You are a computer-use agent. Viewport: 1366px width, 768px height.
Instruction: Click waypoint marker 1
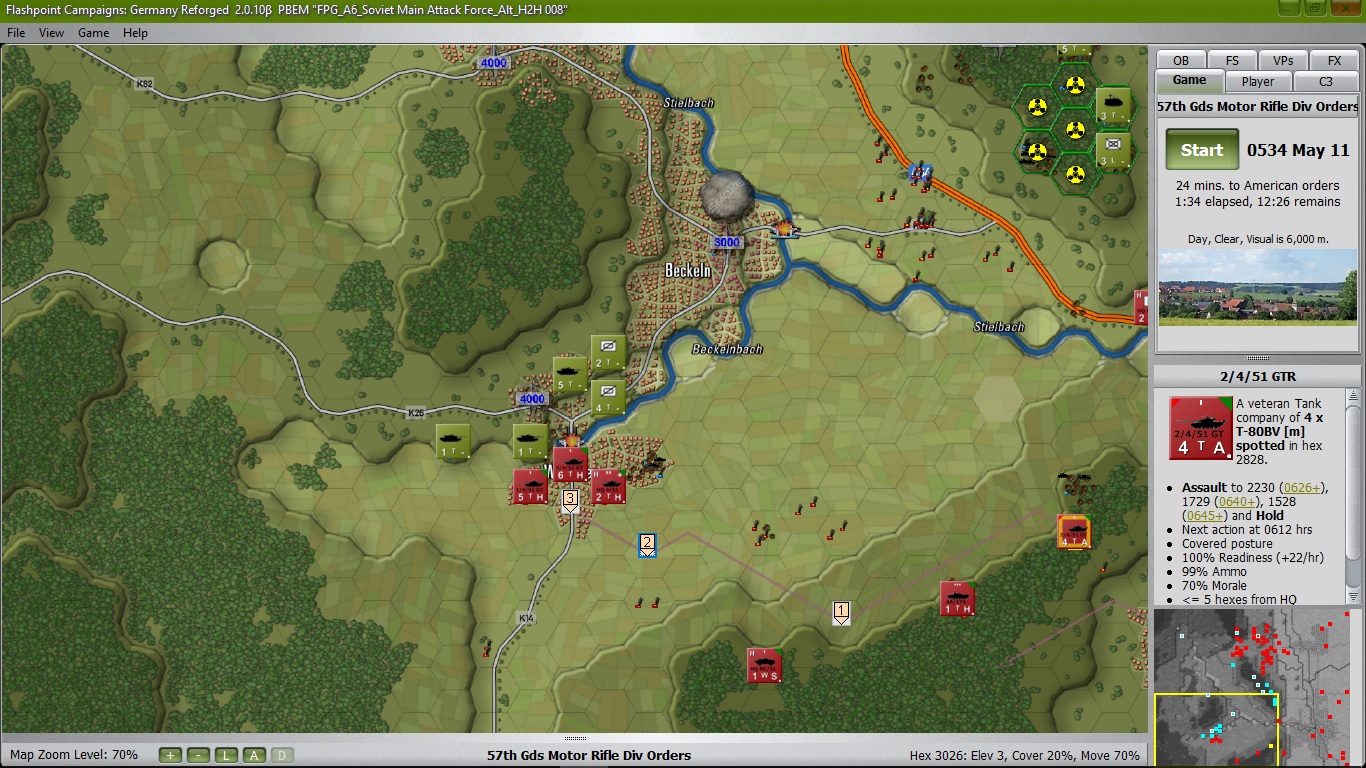(841, 613)
